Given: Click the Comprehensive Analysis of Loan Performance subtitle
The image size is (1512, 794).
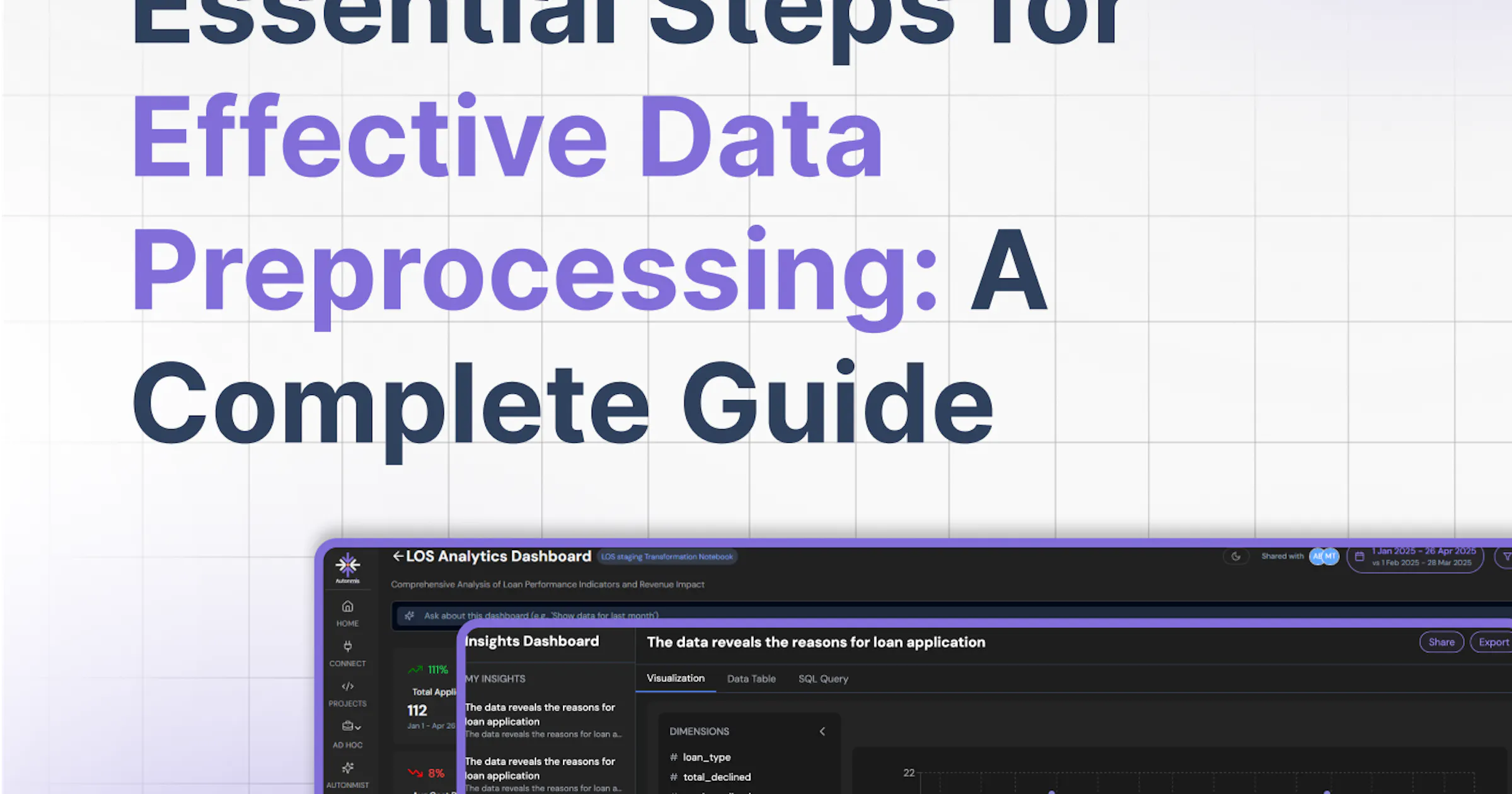Looking at the screenshot, I should click(547, 584).
